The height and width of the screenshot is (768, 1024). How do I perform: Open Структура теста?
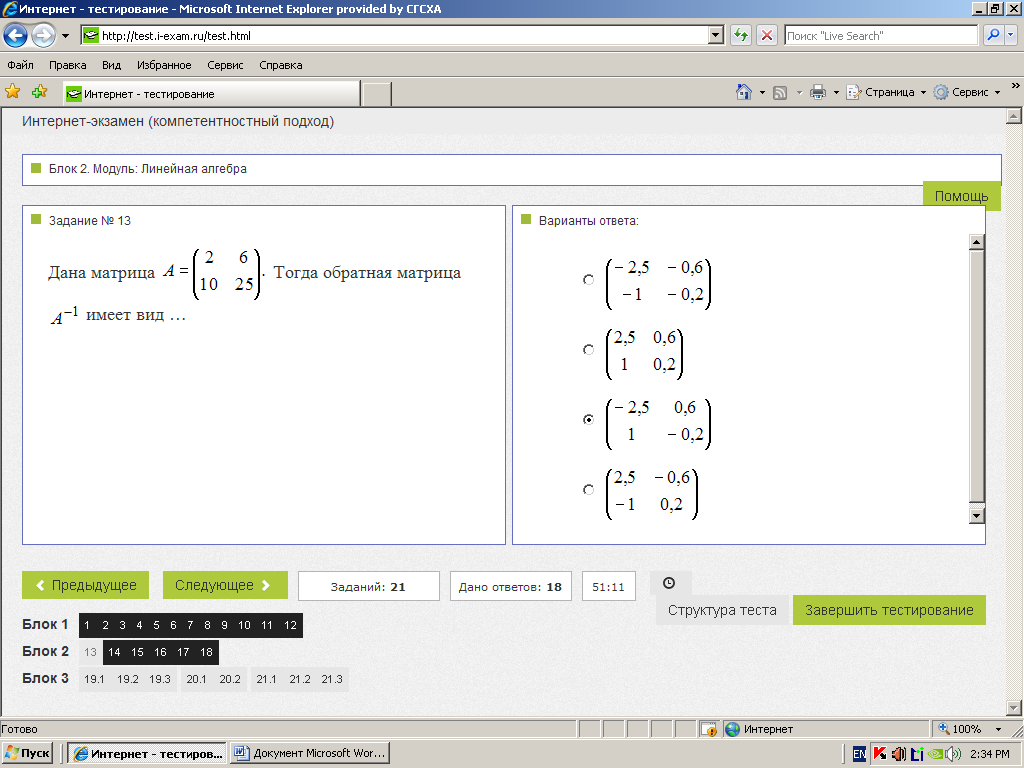[722, 610]
